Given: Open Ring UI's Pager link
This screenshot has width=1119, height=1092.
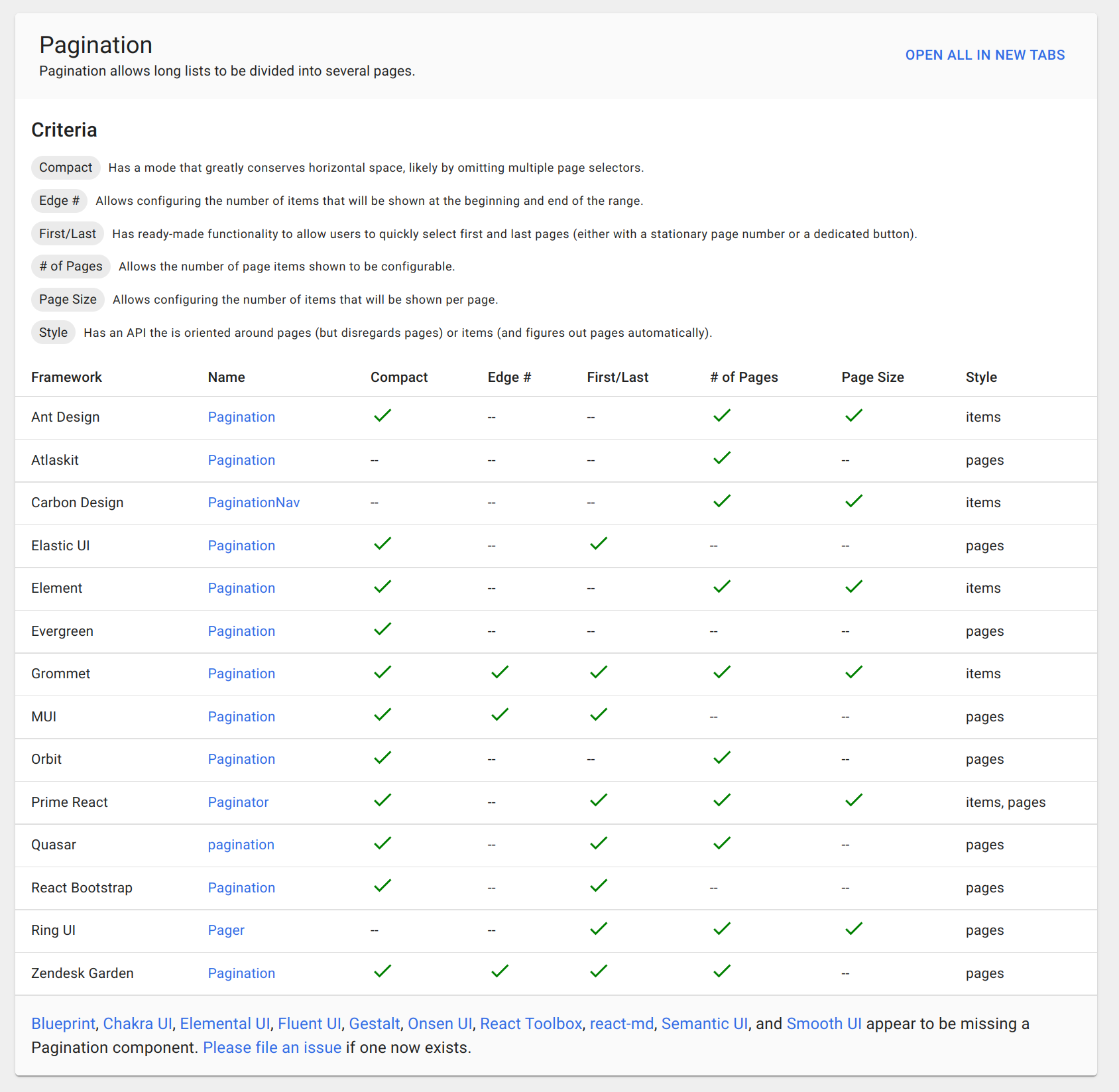Looking at the screenshot, I should 226,930.
